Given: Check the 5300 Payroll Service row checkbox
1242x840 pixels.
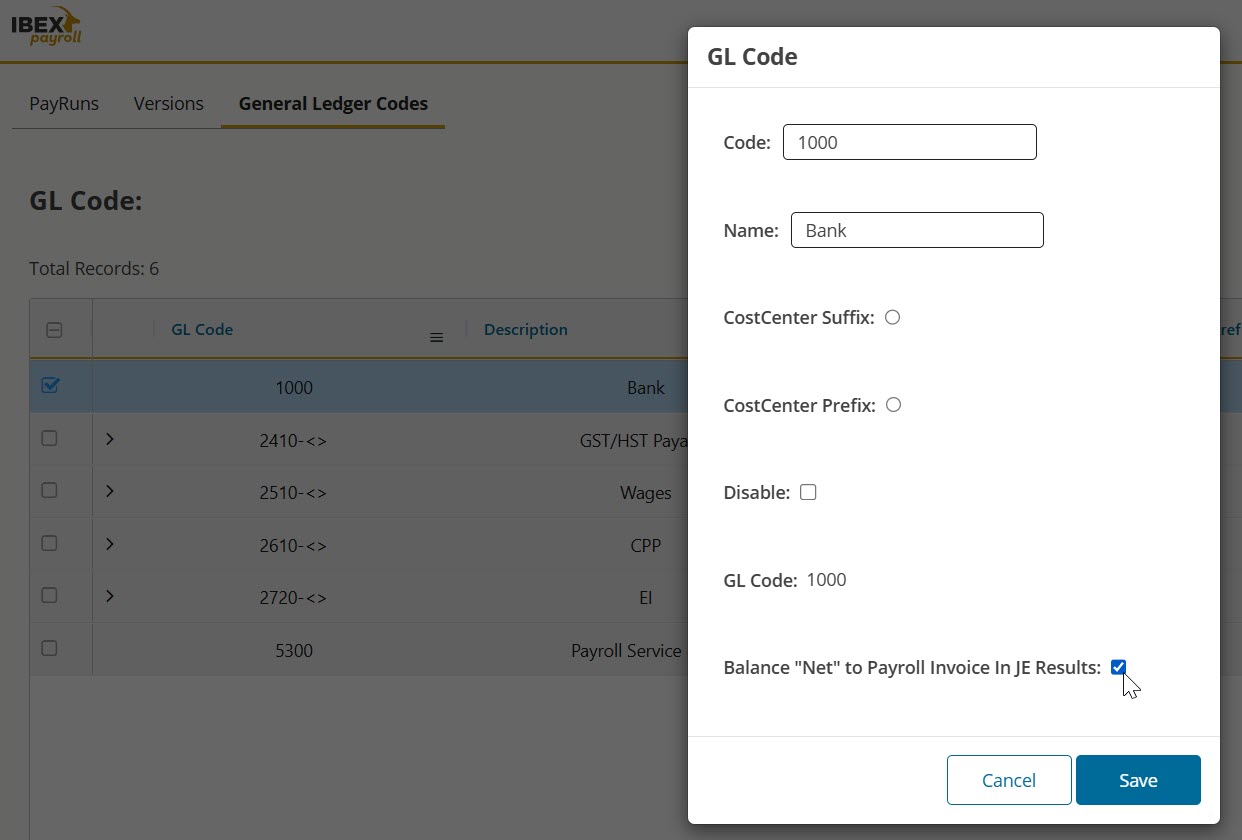Looking at the screenshot, I should click(49, 648).
